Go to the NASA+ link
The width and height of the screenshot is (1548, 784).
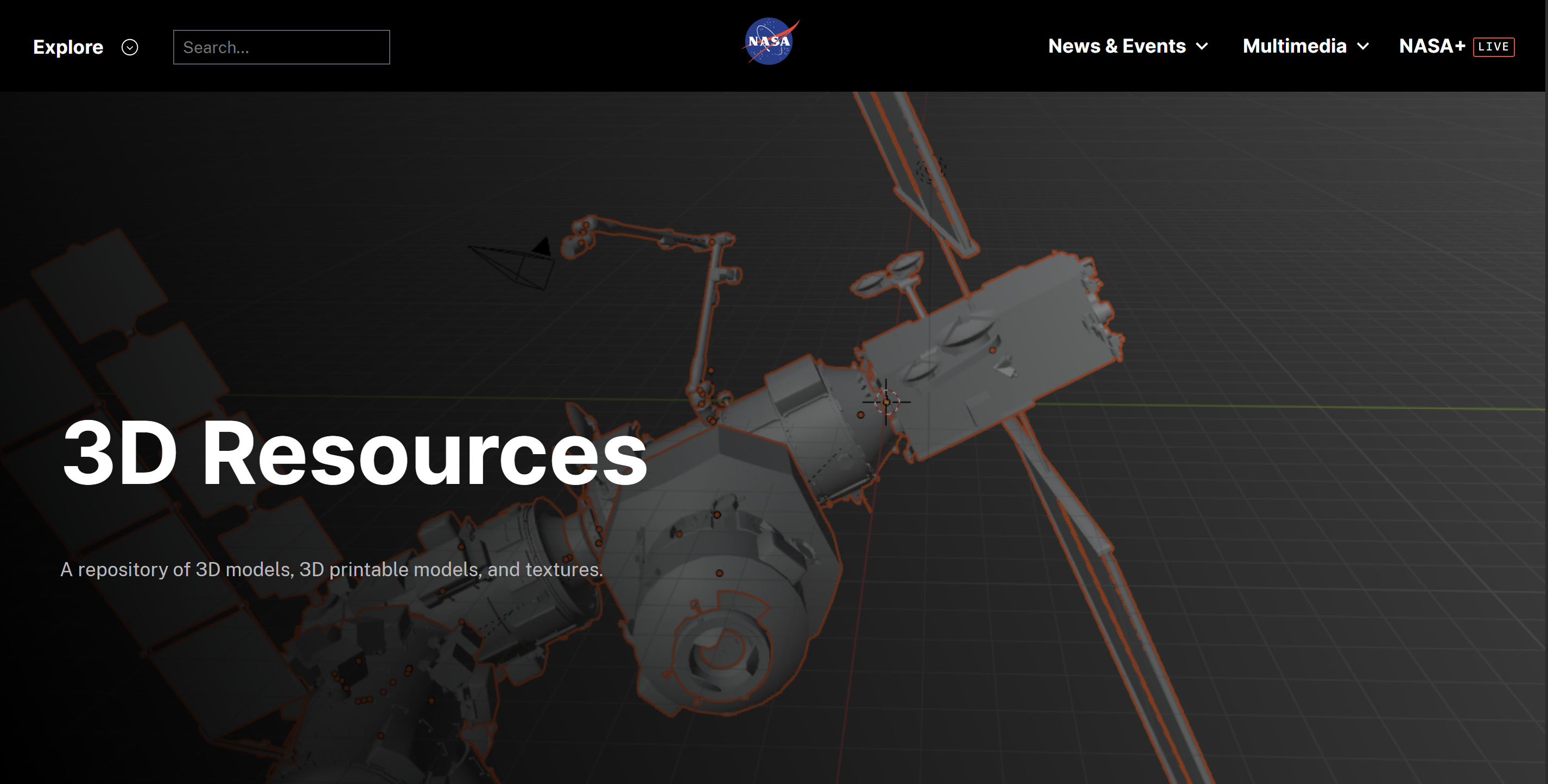click(x=1431, y=46)
